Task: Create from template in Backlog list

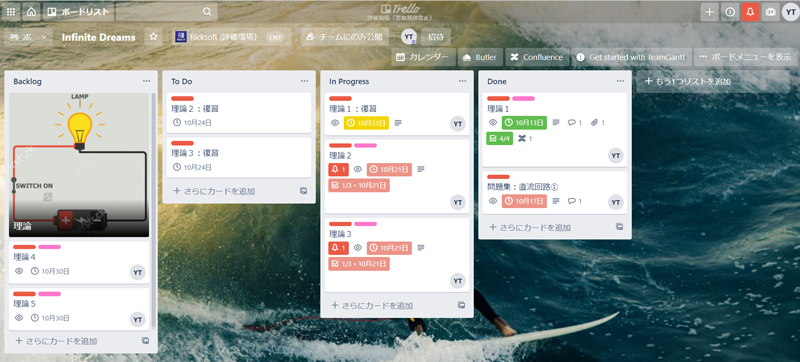Action: click(x=145, y=341)
